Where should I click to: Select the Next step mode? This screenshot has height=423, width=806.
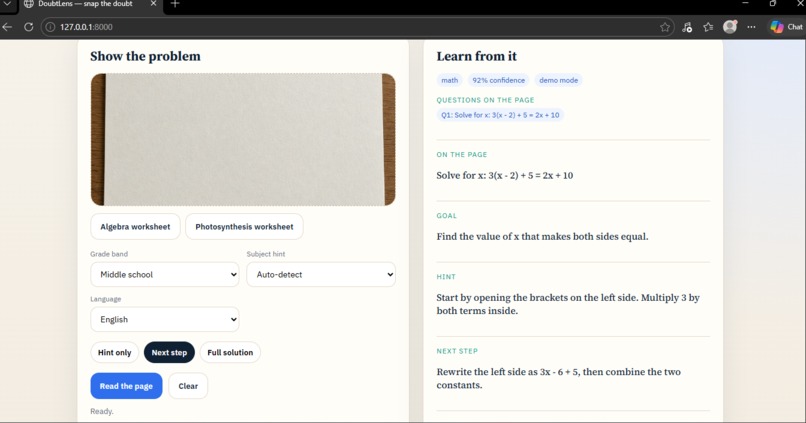[x=169, y=353]
